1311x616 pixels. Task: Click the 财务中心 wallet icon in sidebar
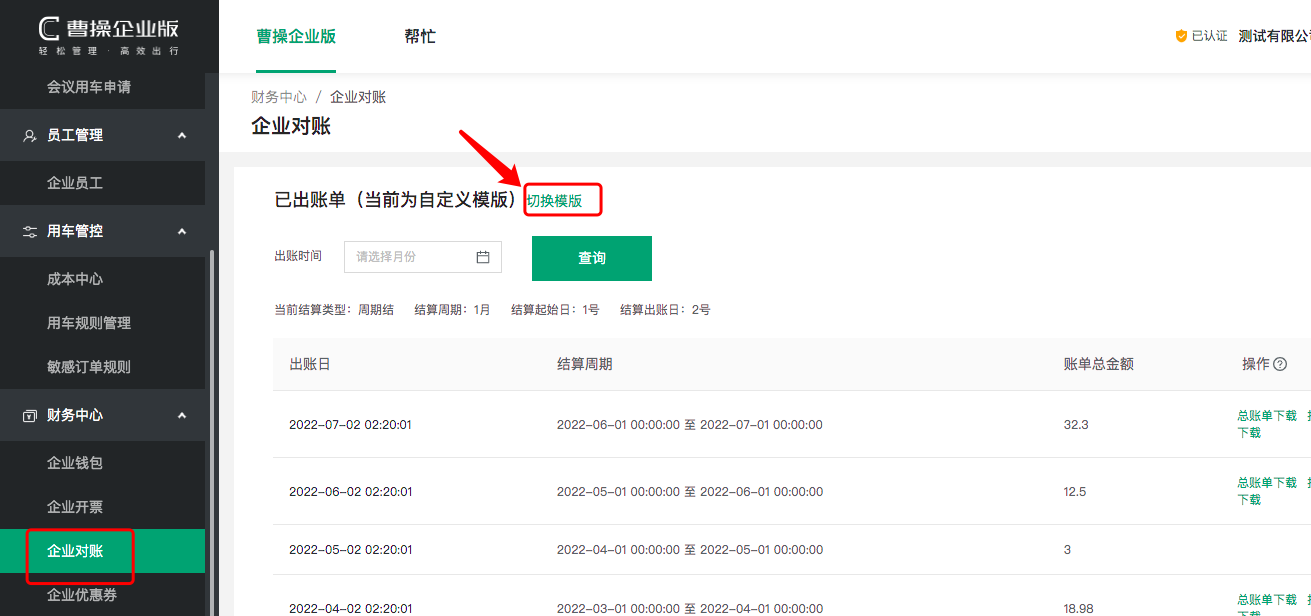click(30, 415)
